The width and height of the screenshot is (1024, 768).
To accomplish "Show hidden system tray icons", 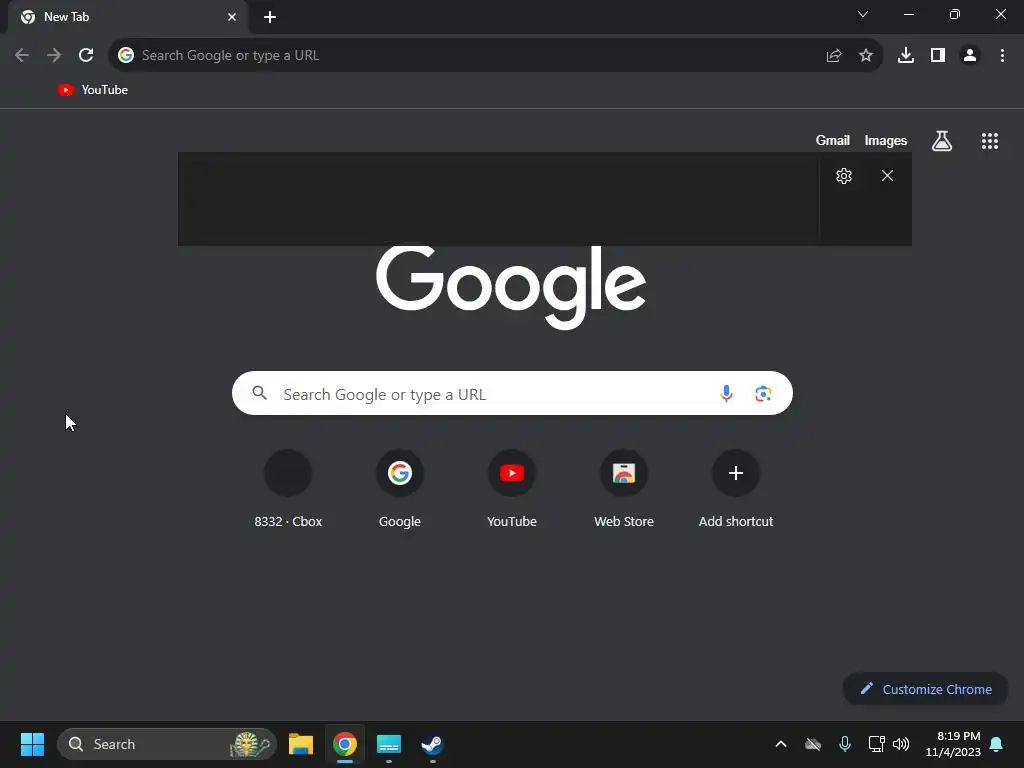I will [x=780, y=744].
